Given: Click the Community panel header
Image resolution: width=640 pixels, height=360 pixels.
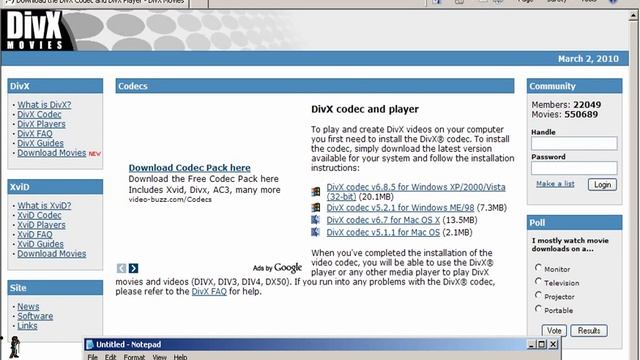Looking at the screenshot, I should click(x=574, y=86).
